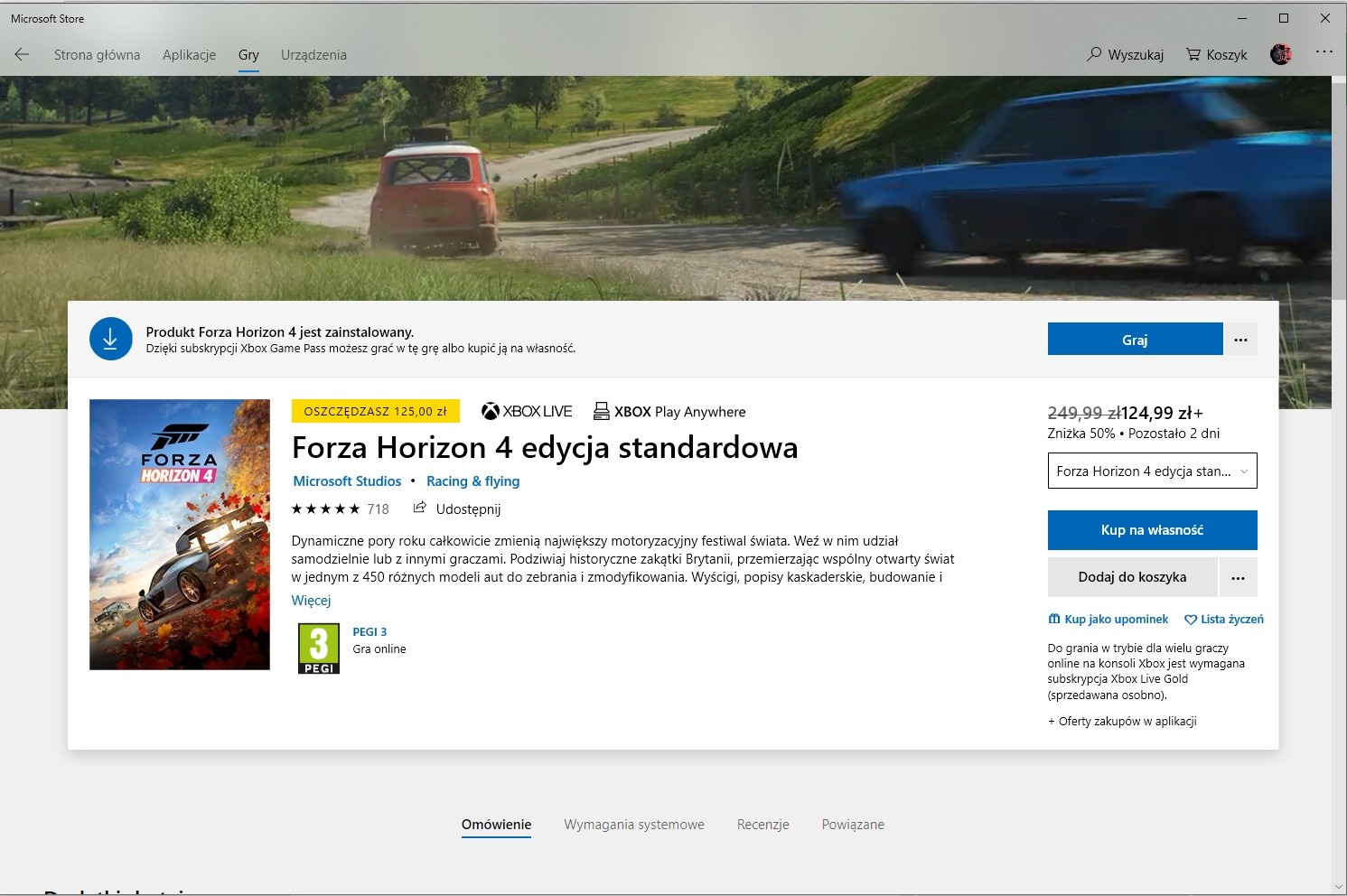Open search with Wyszukaj
This screenshot has width=1347, height=896.
(1125, 54)
